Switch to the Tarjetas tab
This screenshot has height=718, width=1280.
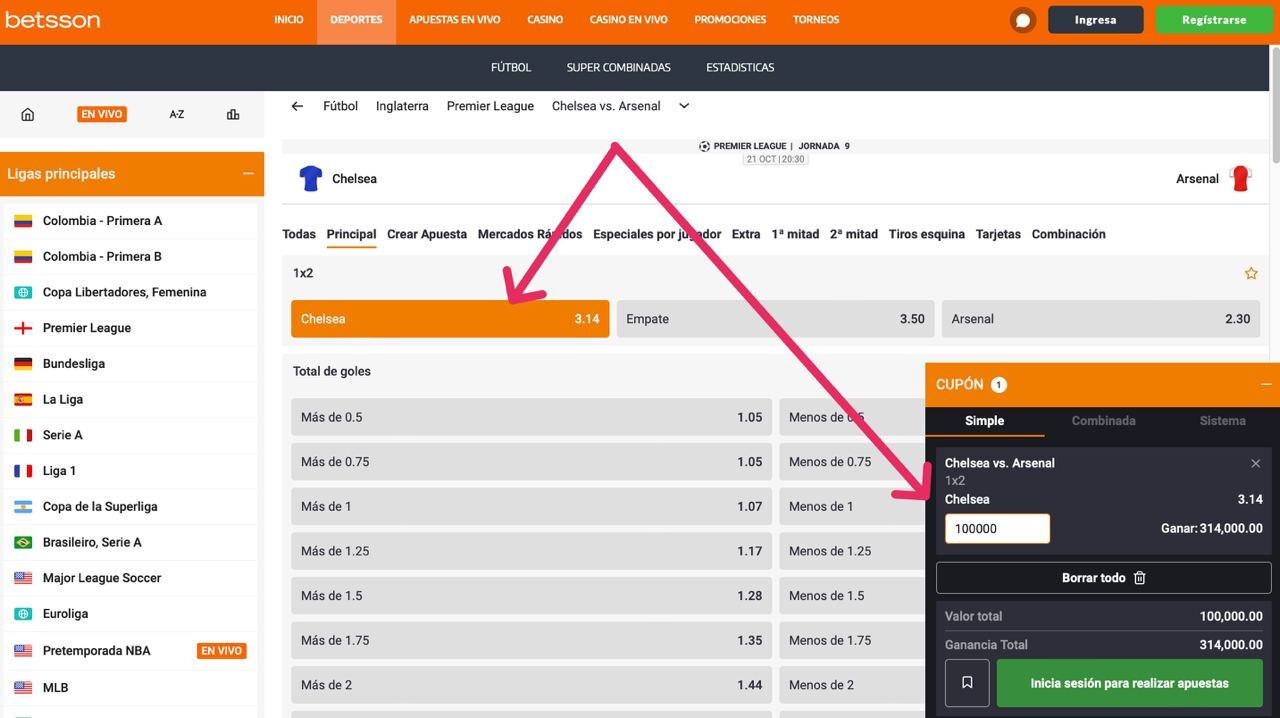tap(998, 234)
